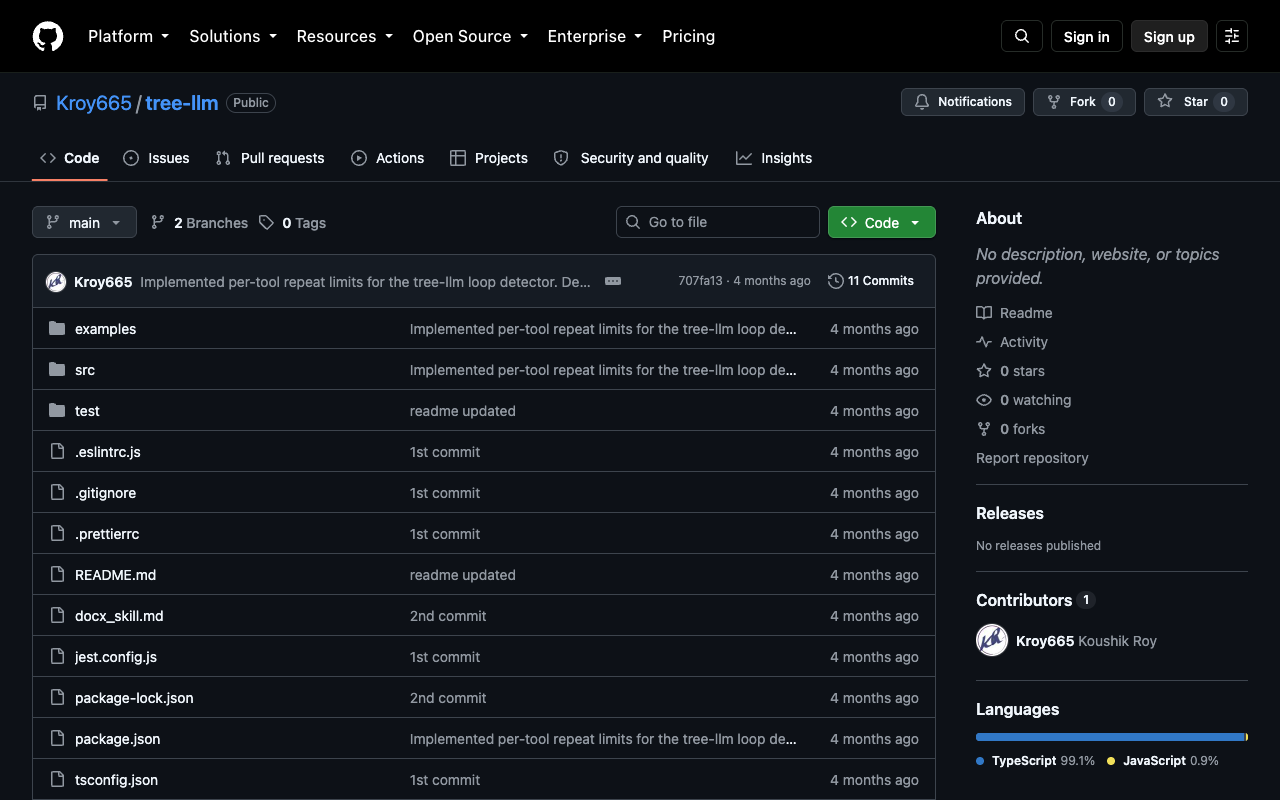Expand the green Code dropdown button
This screenshot has width=1280, height=800.
click(x=882, y=223)
